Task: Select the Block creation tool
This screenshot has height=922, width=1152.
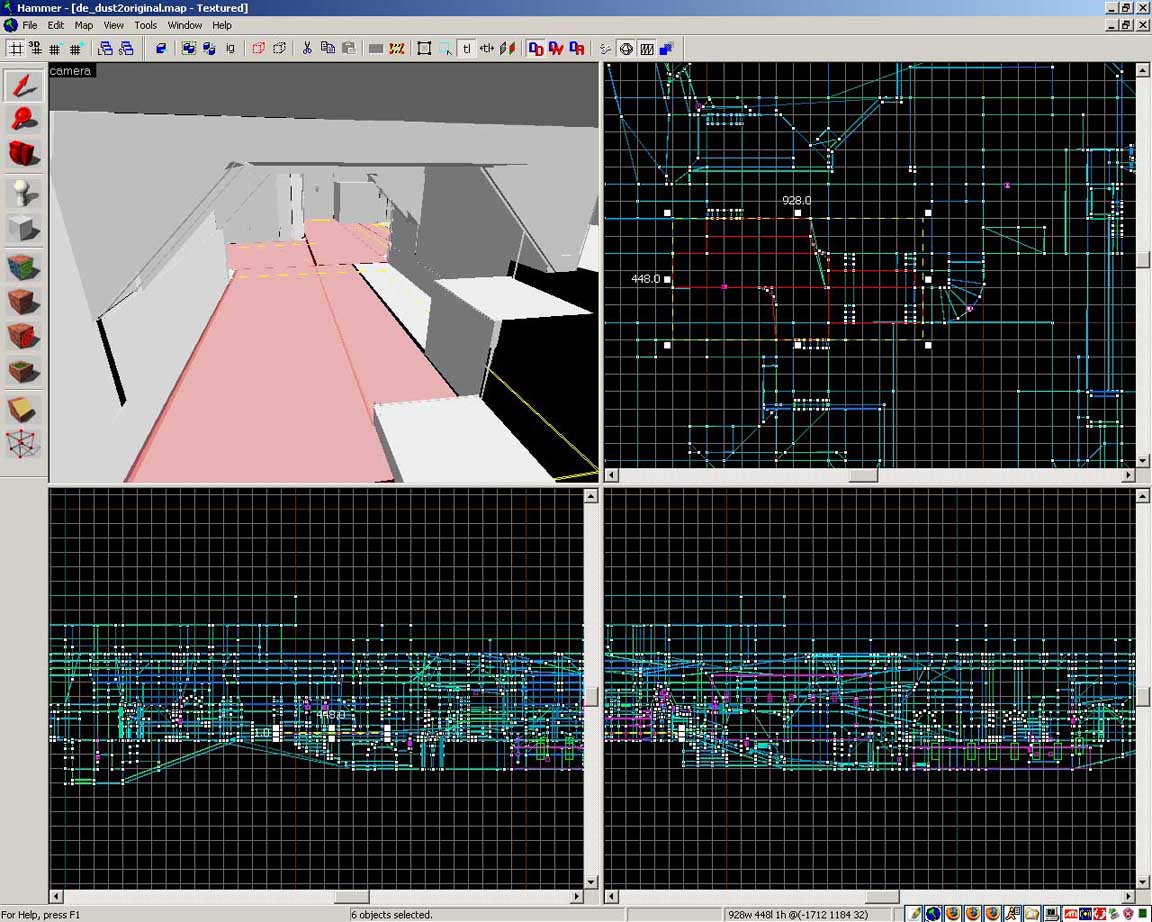Action: 24,229
